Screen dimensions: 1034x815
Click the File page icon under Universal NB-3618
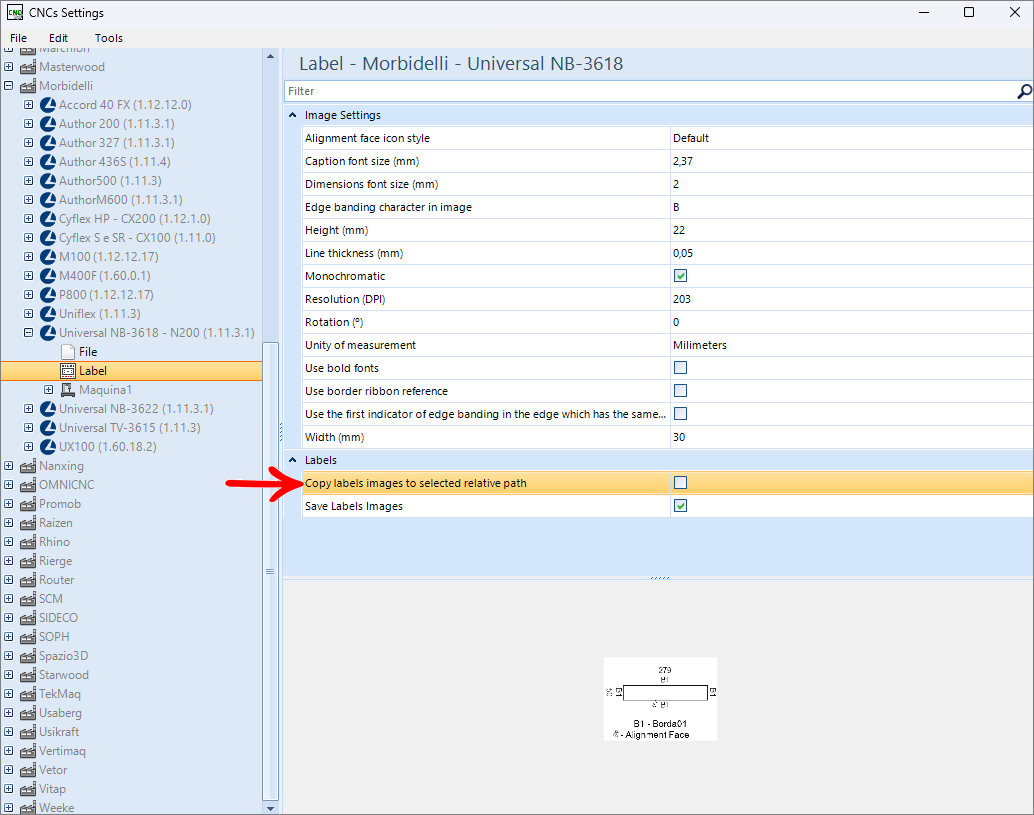[x=68, y=352]
